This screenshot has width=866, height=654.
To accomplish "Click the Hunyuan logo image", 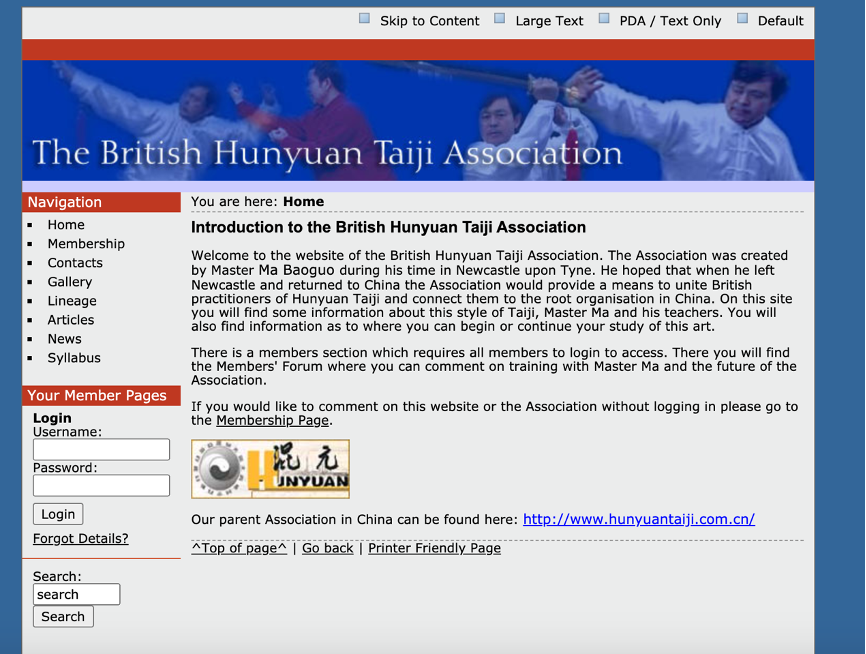I will (271, 469).
